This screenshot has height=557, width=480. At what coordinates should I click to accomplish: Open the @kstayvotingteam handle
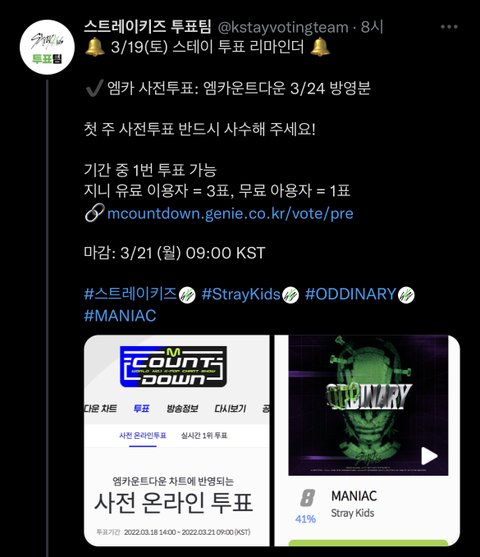pos(283,27)
